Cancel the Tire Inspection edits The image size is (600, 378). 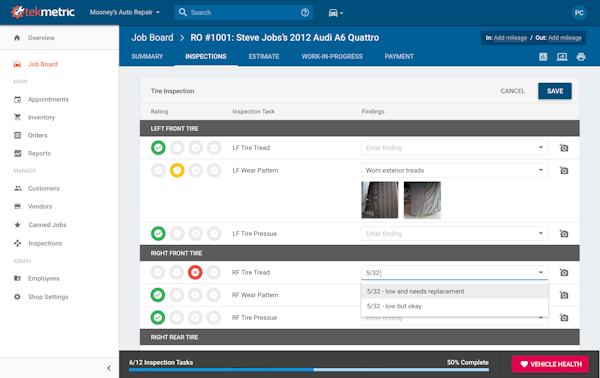pos(512,91)
